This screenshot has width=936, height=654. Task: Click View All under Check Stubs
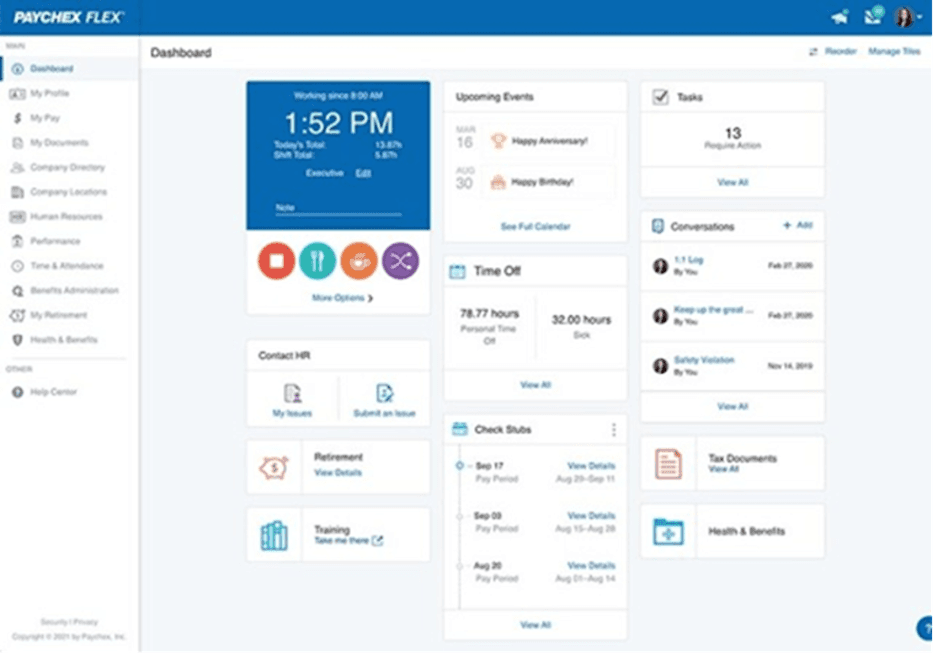[x=535, y=625]
